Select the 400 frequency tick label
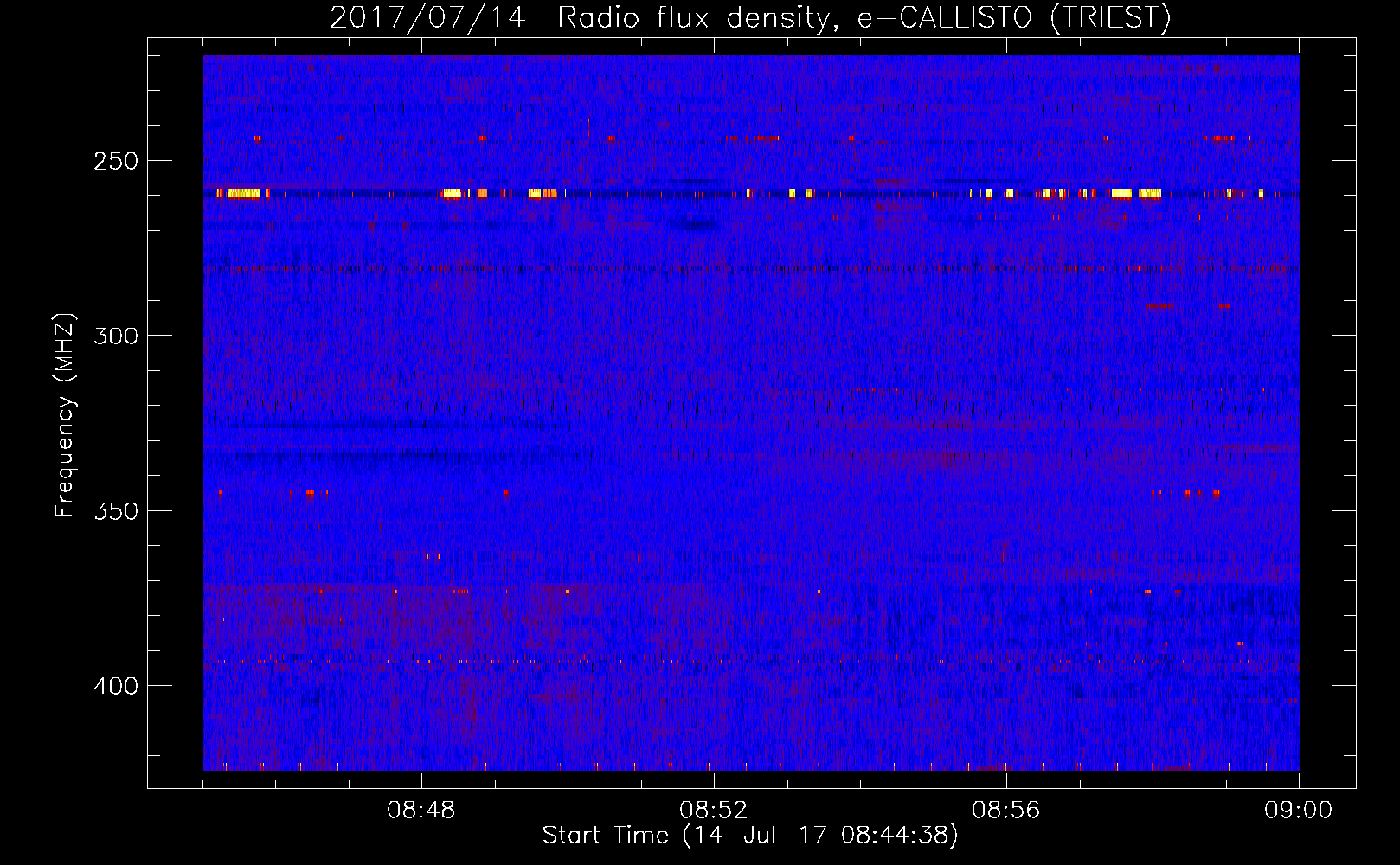 point(116,686)
